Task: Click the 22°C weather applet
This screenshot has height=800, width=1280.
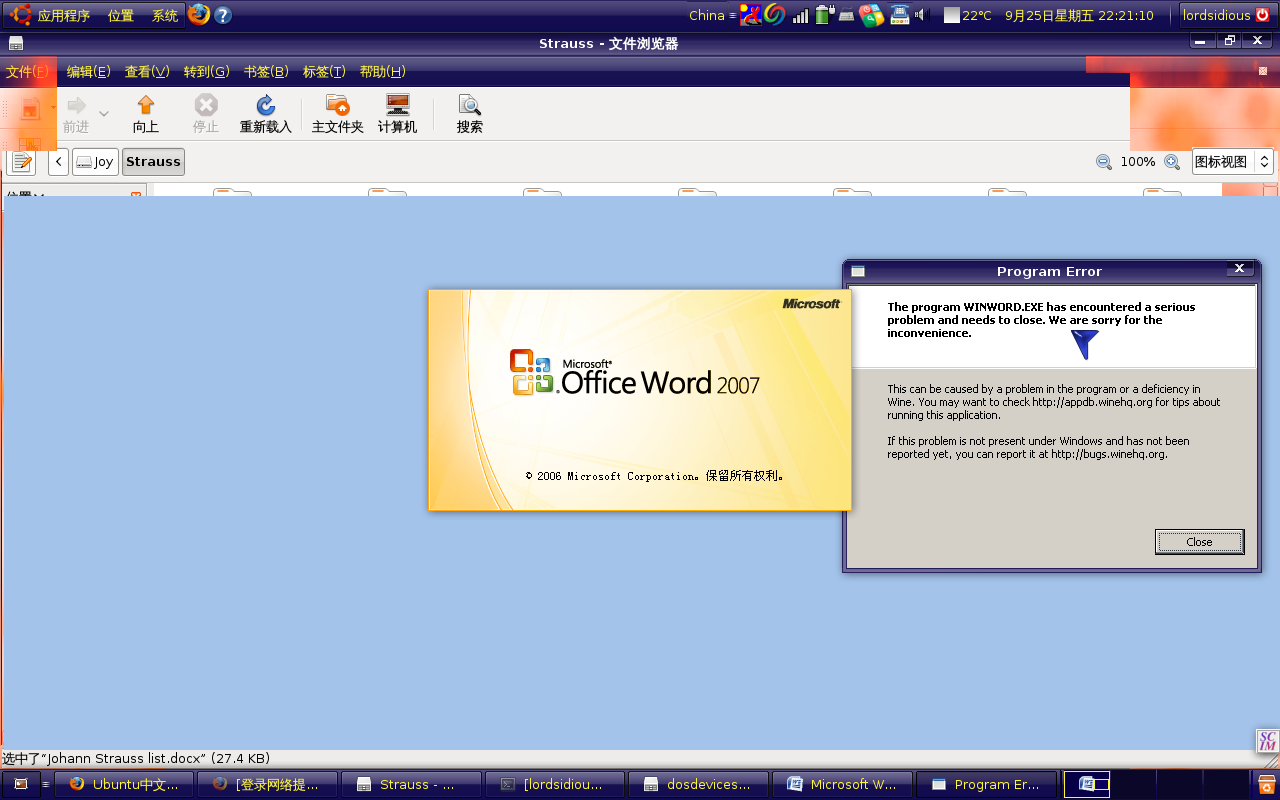Action: pos(967,15)
